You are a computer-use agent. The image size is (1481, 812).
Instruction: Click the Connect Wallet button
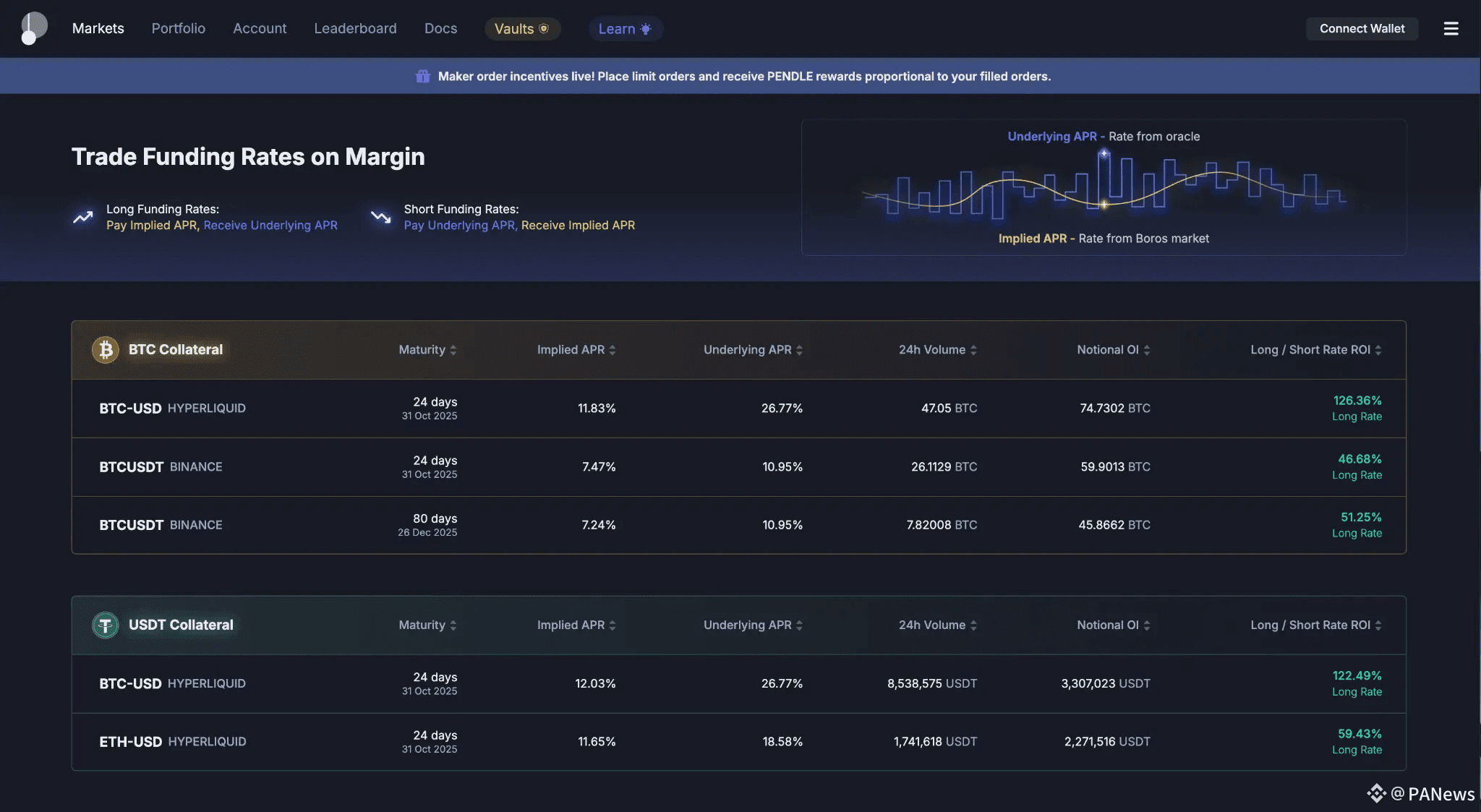click(1362, 29)
